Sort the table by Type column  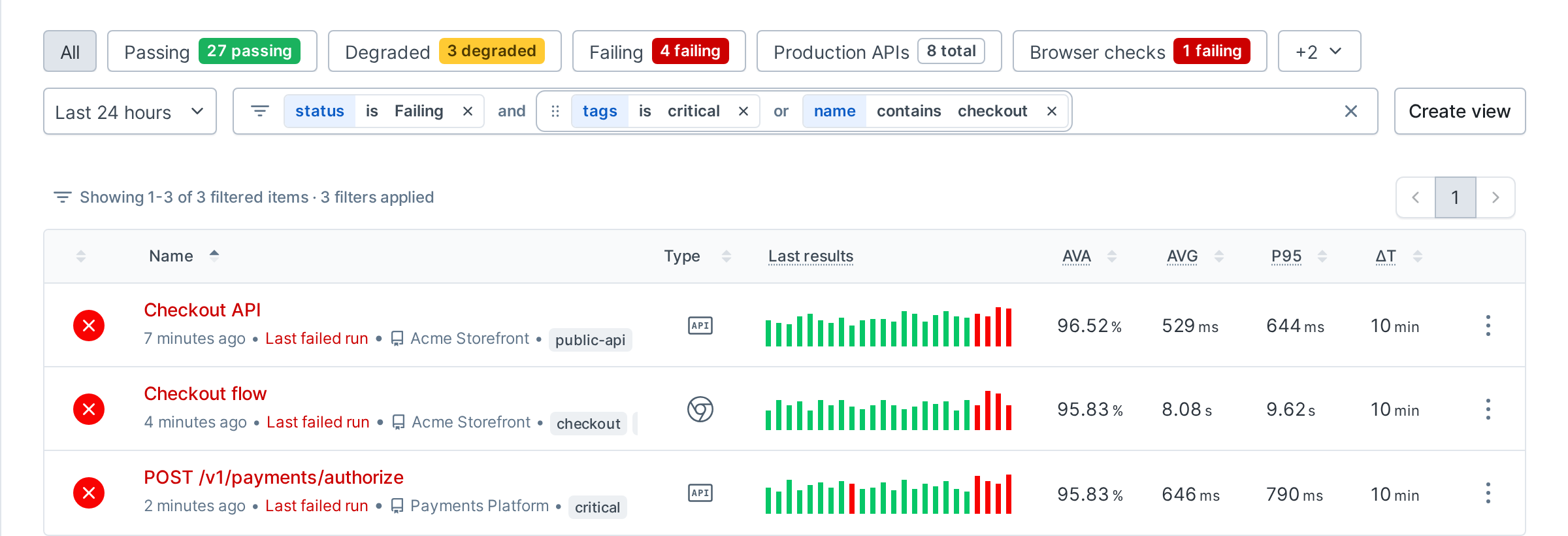click(697, 256)
